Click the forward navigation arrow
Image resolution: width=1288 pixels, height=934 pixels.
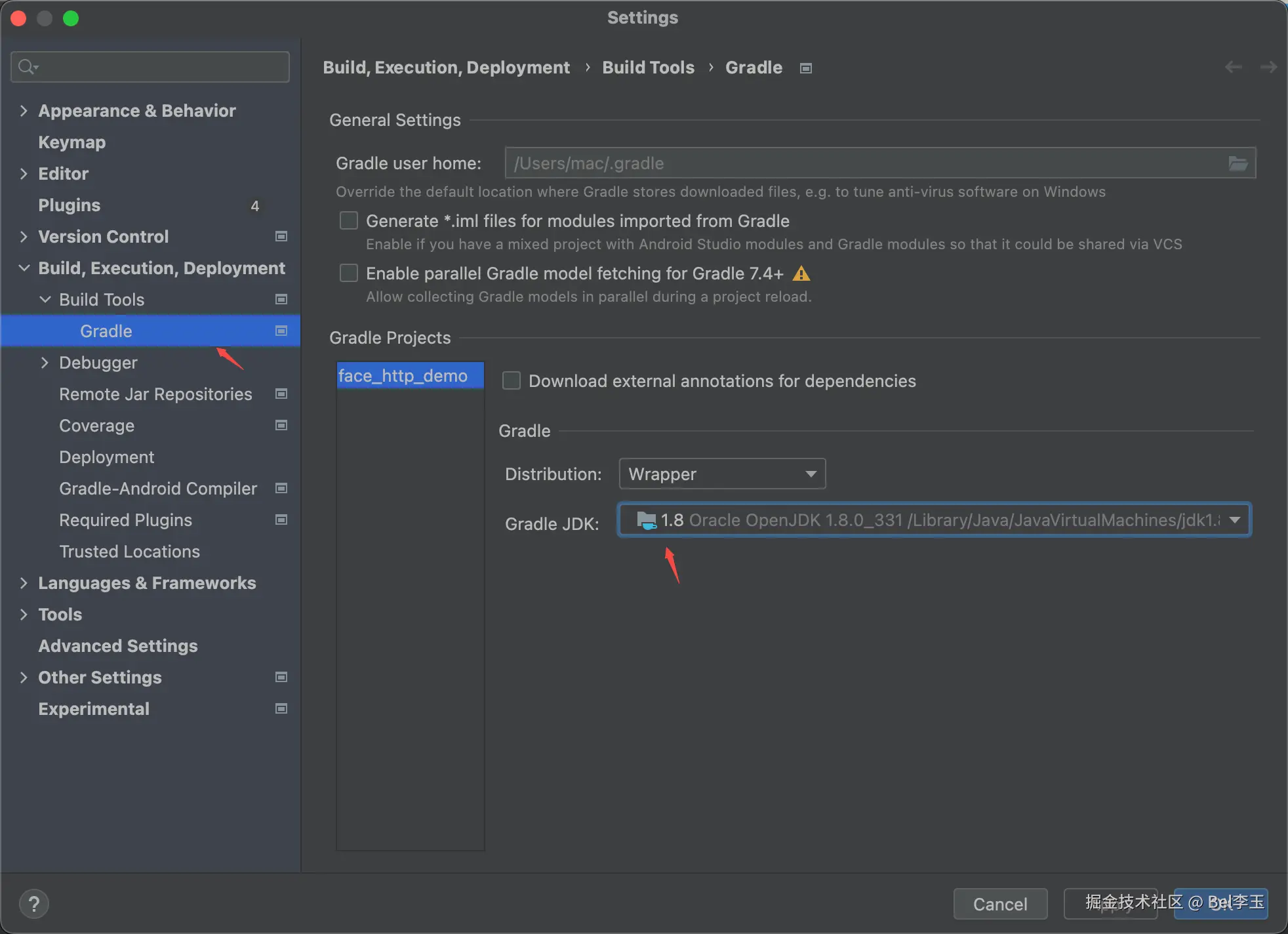(x=1268, y=68)
